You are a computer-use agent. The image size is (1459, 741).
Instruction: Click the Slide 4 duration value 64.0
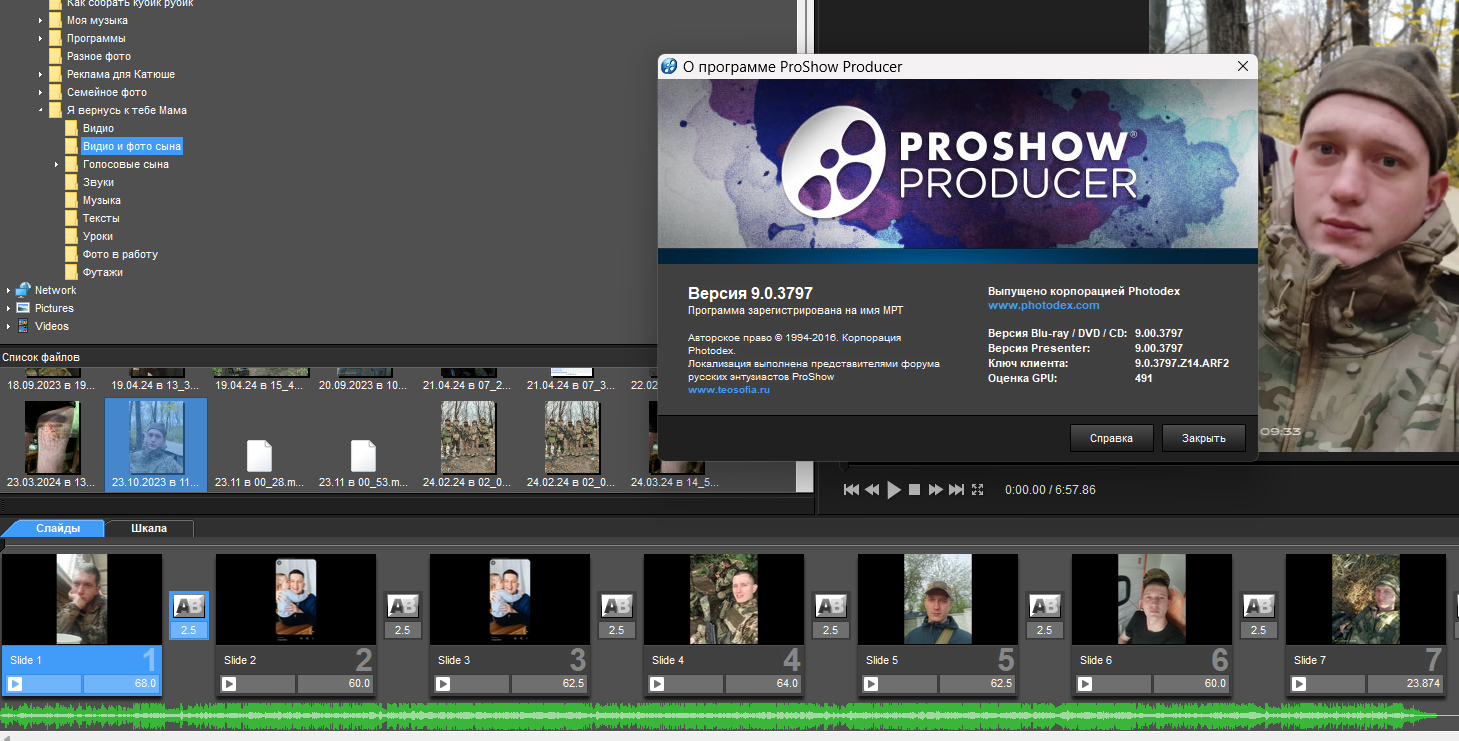coord(763,684)
